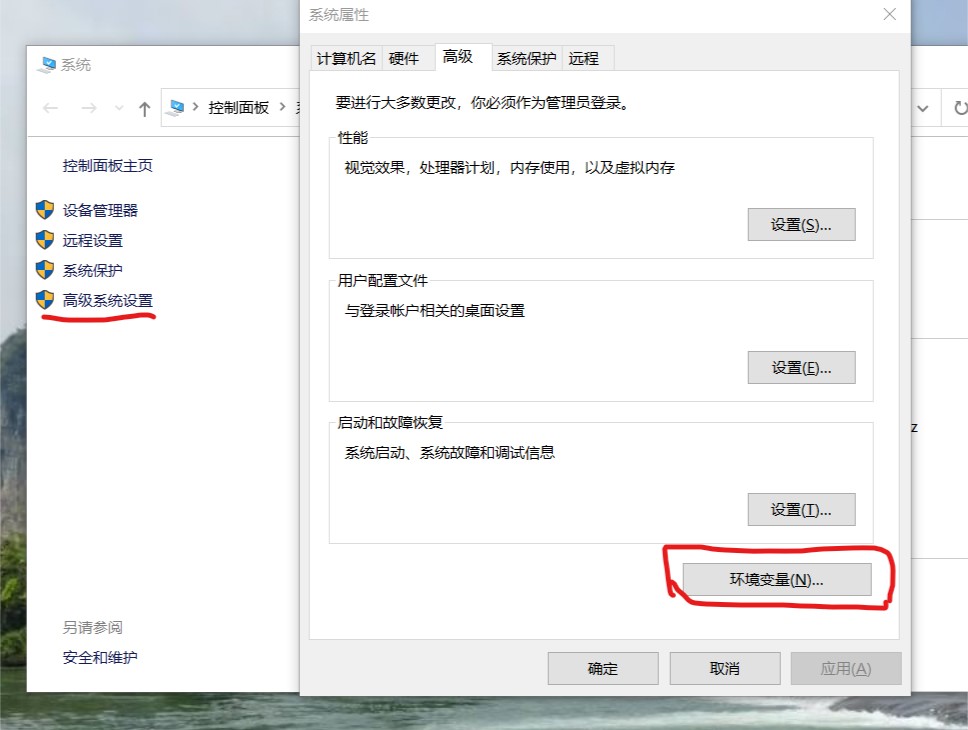Open 远程设置 link in the sidebar

pyautogui.click(x=93, y=240)
